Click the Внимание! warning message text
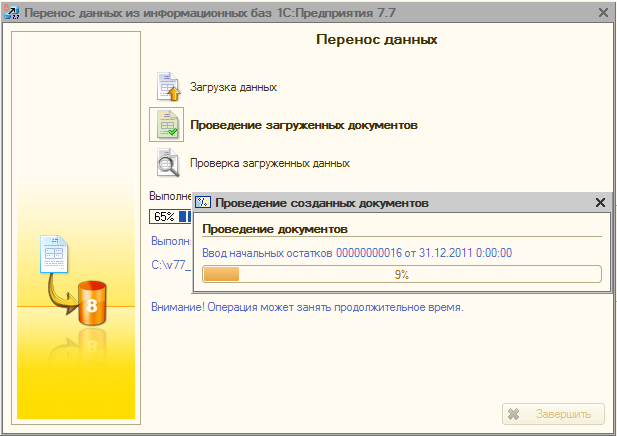This screenshot has width=617, height=436. [x=307, y=306]
